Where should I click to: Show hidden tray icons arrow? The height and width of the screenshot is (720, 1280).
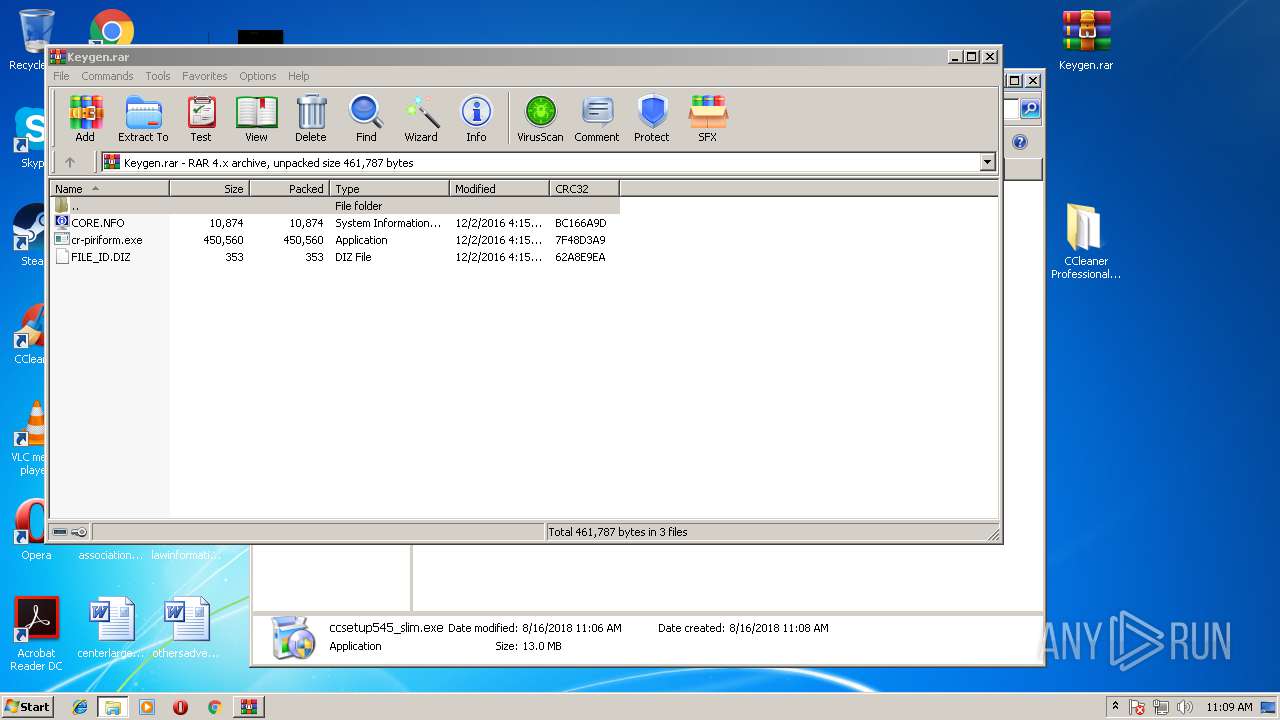tap(1115, 706)
